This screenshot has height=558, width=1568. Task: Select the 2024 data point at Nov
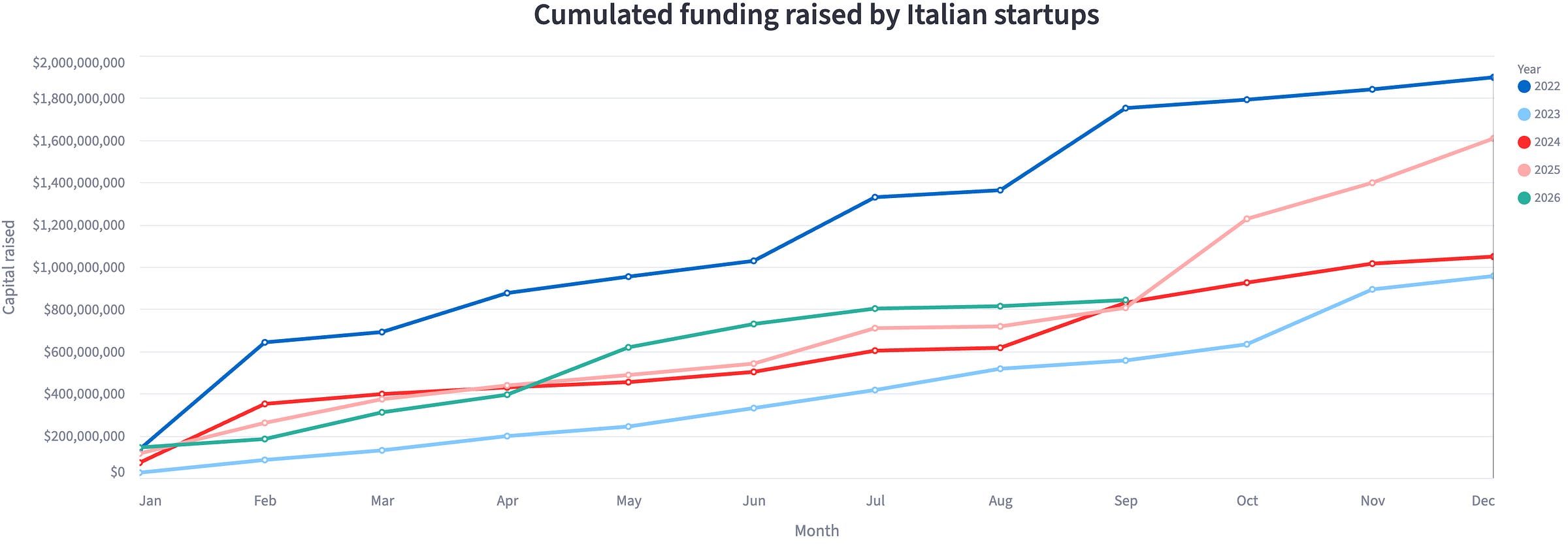click(1372, 264)
